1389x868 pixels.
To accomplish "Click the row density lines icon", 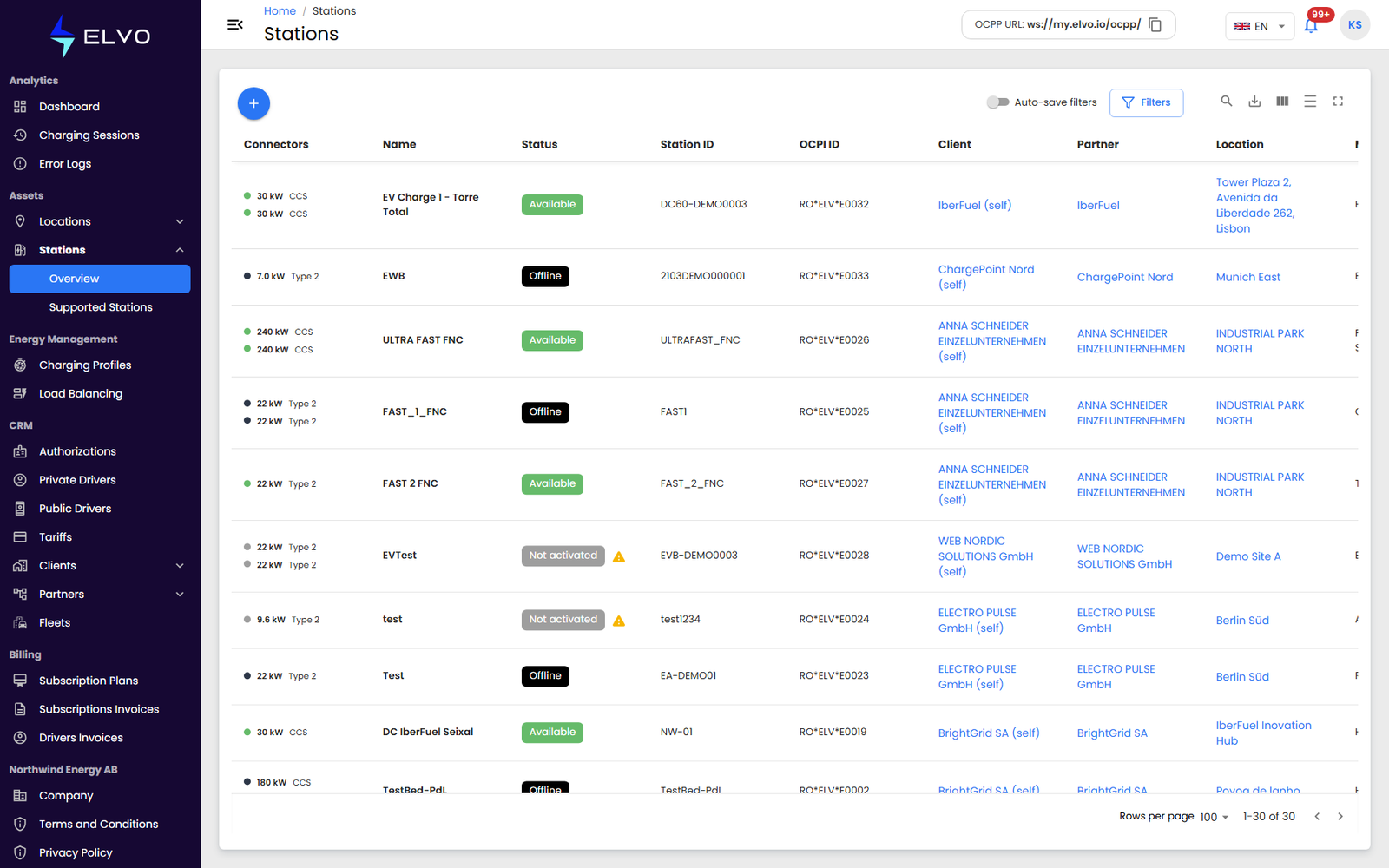I will [x=1310, y=102].
